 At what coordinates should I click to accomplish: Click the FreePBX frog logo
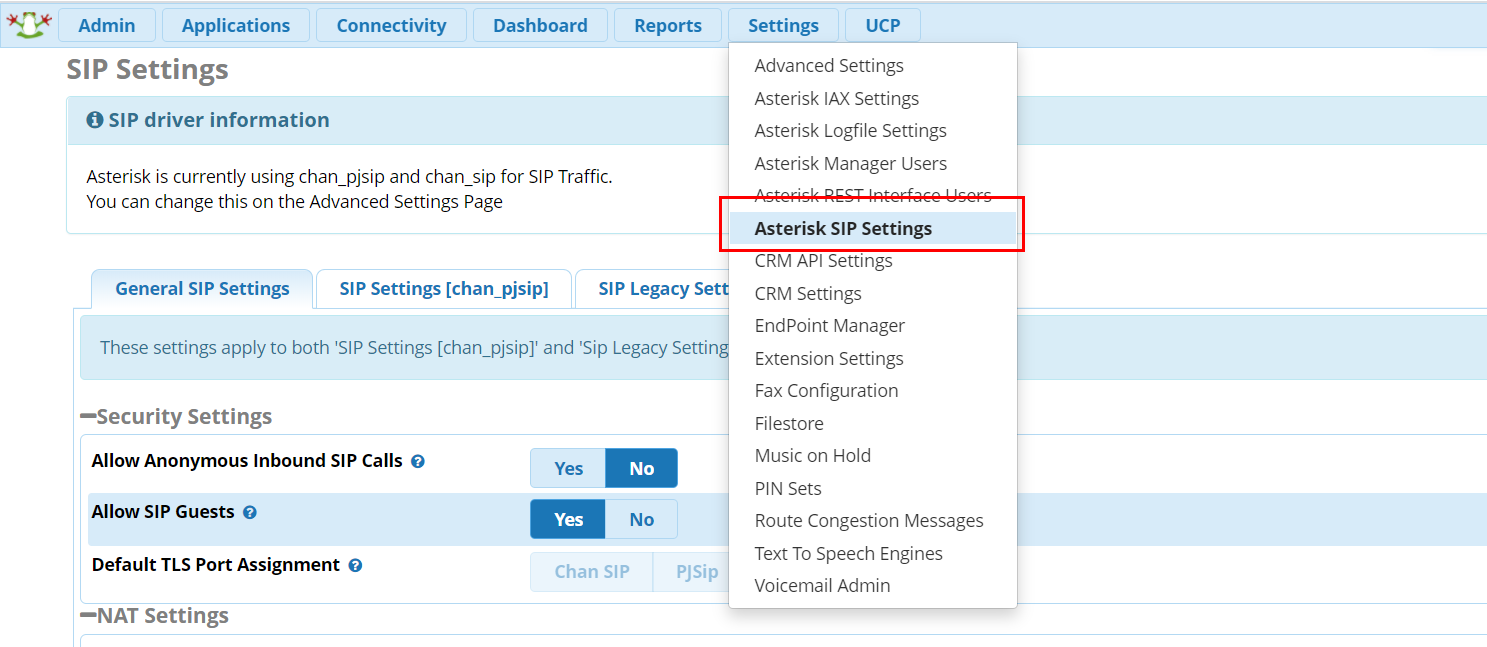tap(27, 25)
